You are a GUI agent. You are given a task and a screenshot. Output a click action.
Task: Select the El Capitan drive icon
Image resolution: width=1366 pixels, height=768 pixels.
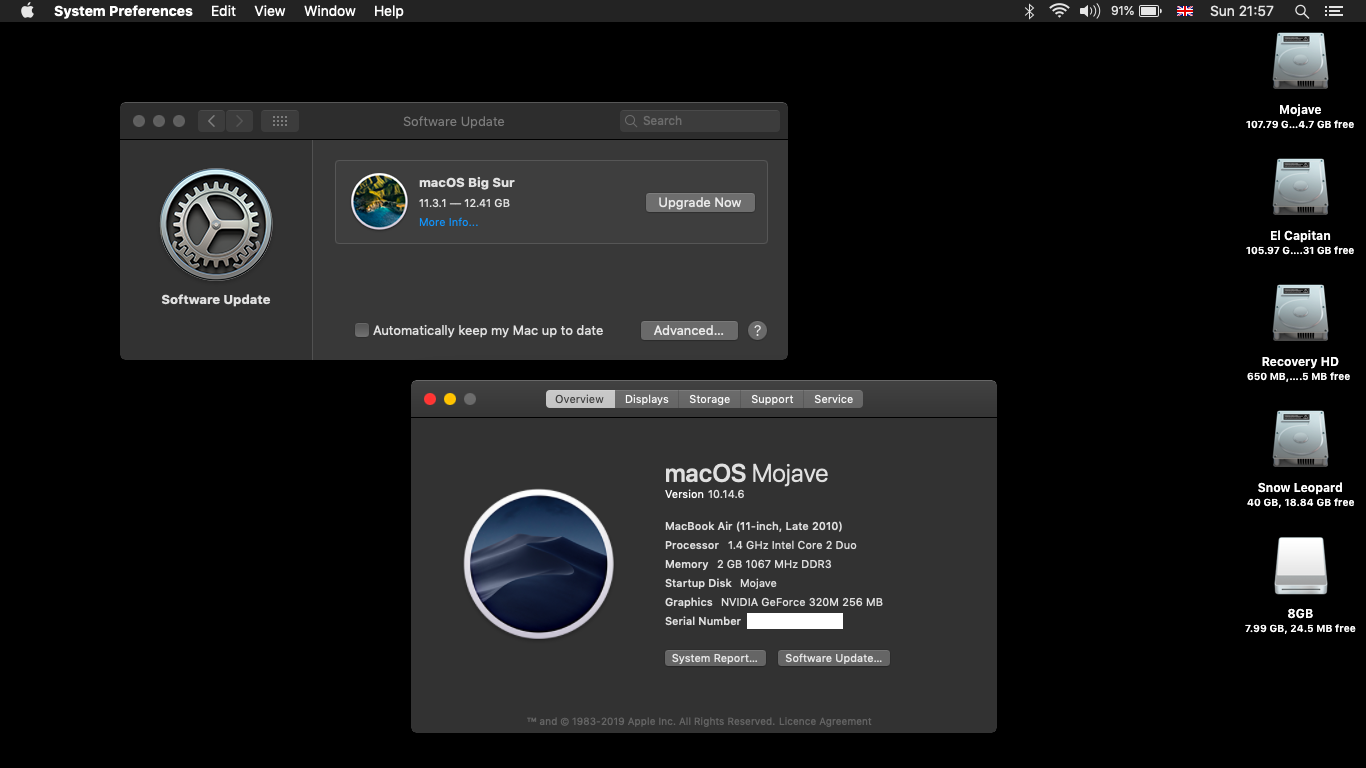(x=1300, y=188)
